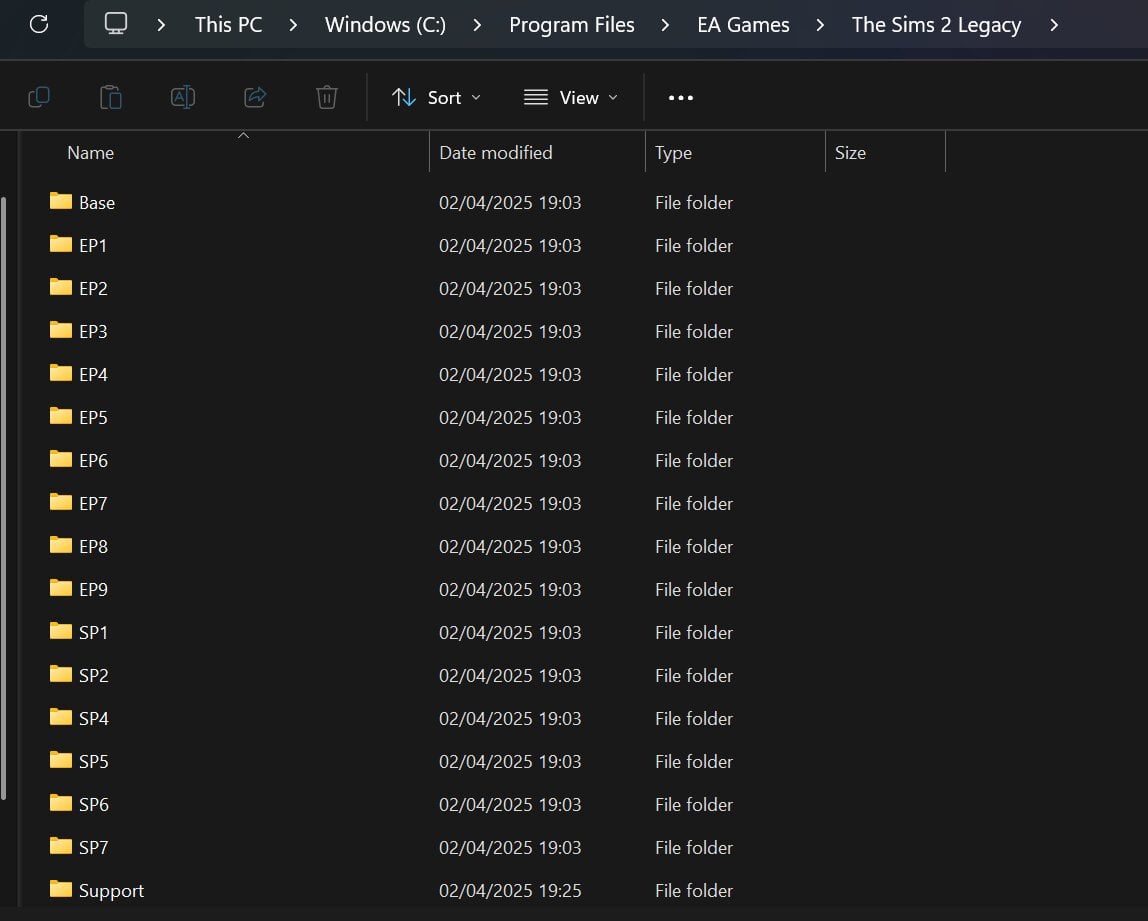This screenshot has width=1148, height=921.
Task: Select the EP1 folder icon
Action: coord(61,245)
